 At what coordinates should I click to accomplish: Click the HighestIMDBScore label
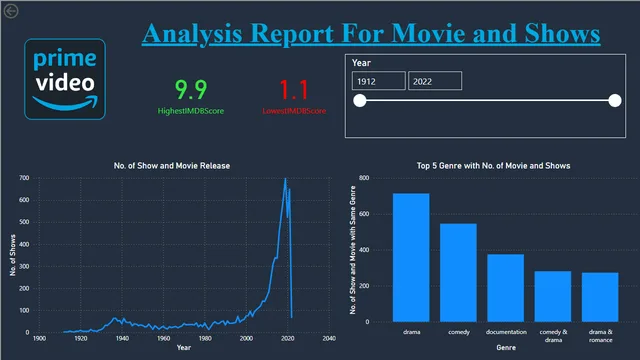(191, 111)
